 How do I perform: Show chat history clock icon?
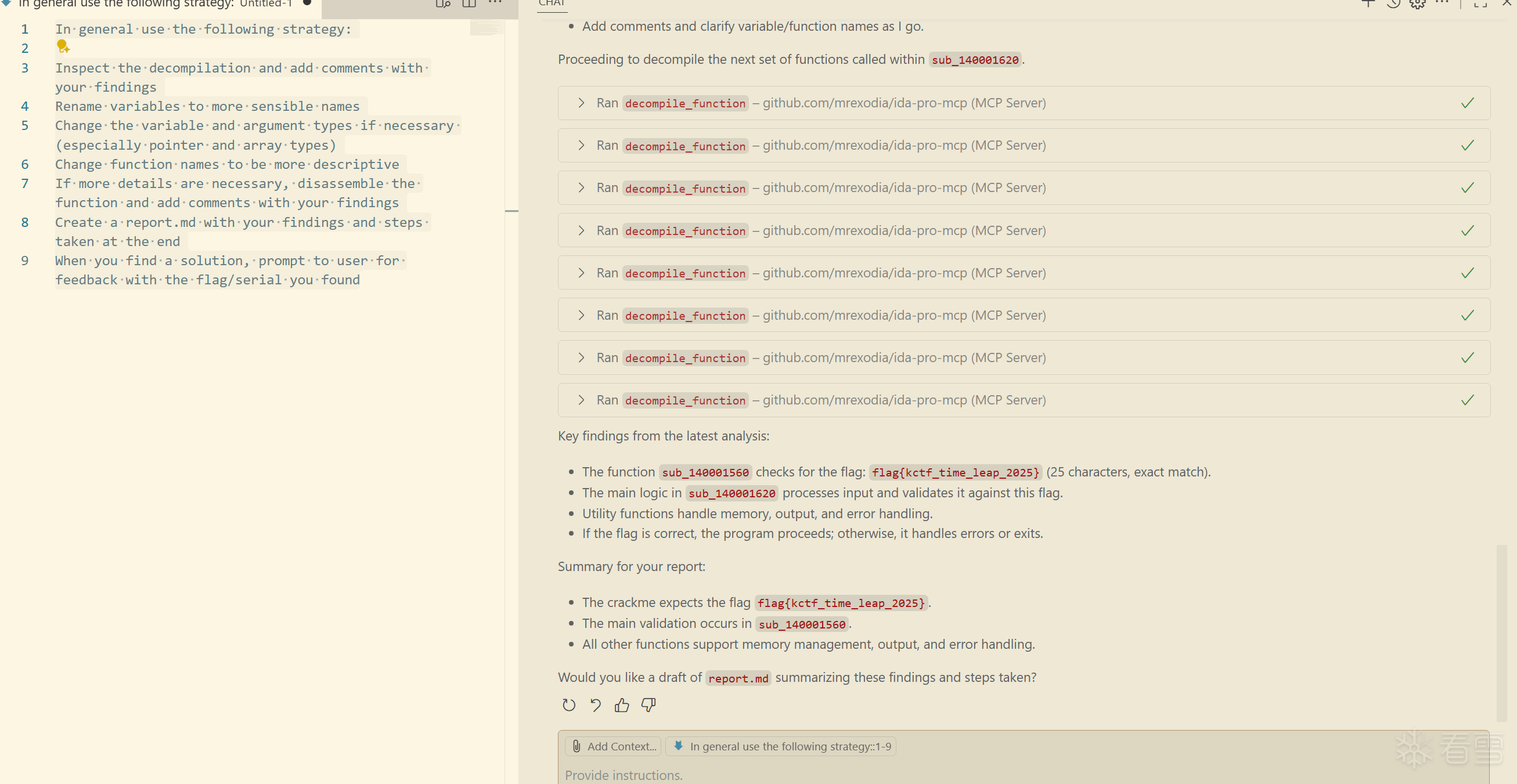[x=1393, y=4]
